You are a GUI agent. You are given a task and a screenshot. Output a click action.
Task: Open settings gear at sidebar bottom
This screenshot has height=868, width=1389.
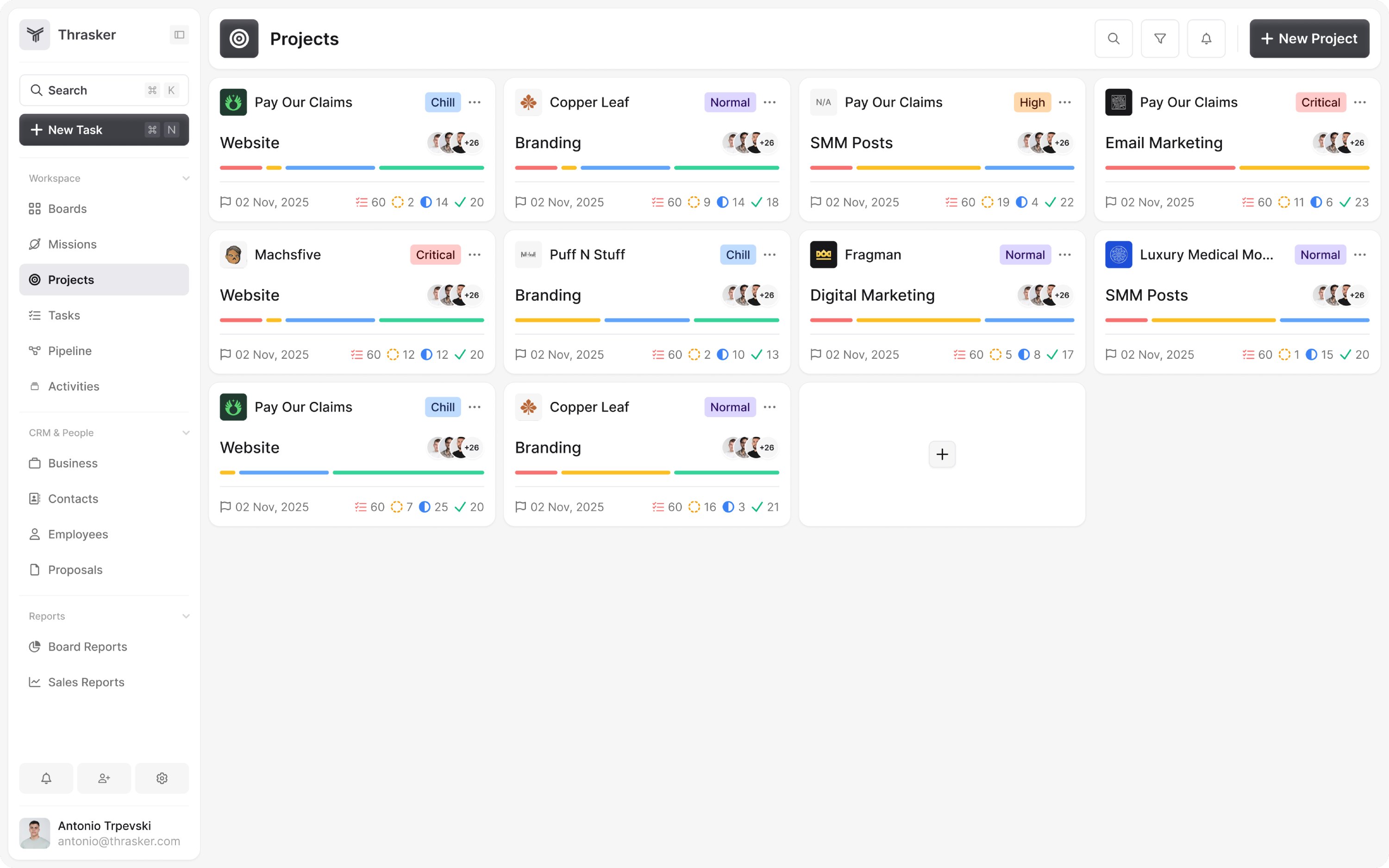pos(162,778)
